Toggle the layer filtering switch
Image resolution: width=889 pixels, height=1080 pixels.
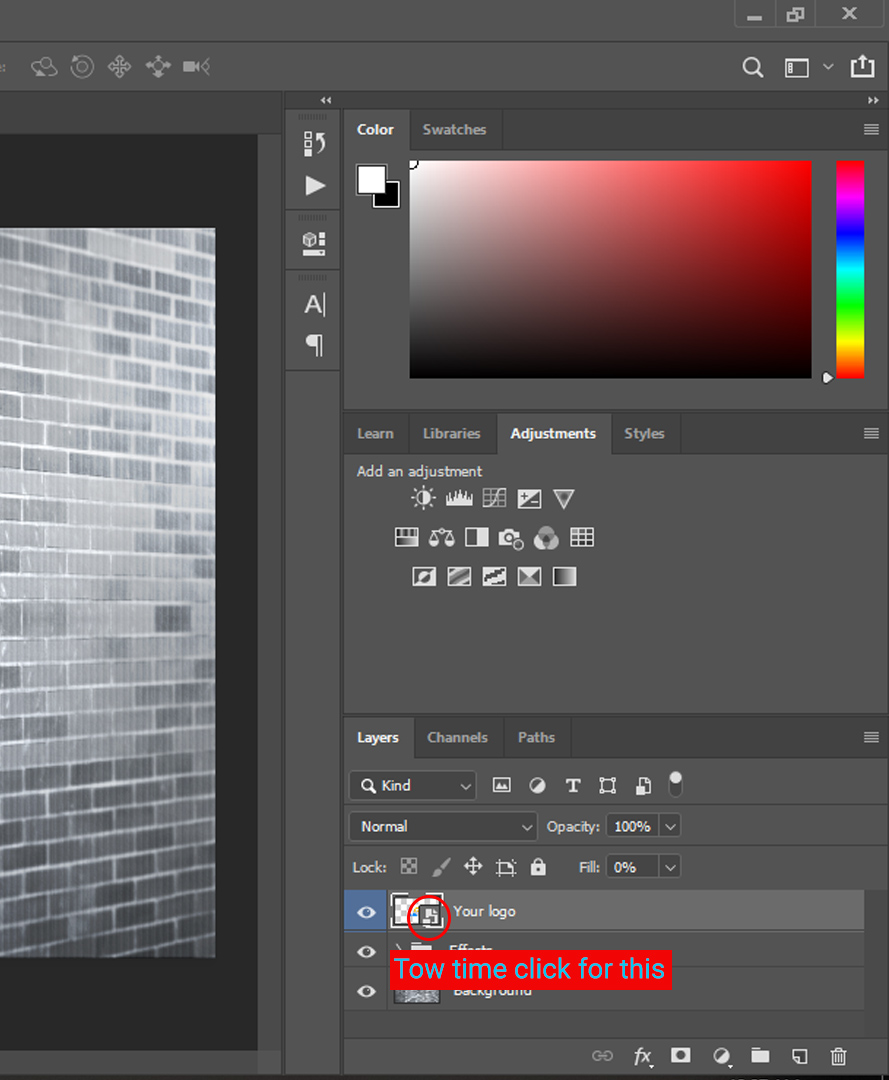(676, 784)
